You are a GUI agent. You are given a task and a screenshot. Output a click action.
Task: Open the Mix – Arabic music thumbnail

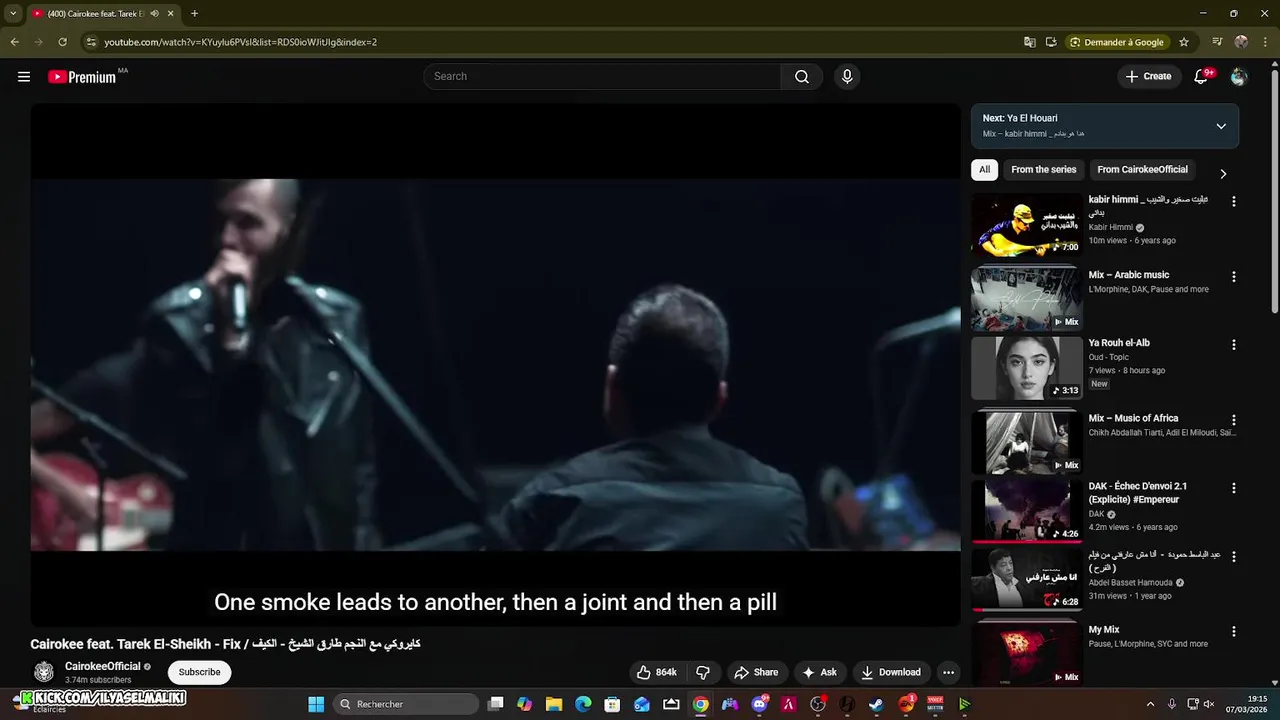1027,299
